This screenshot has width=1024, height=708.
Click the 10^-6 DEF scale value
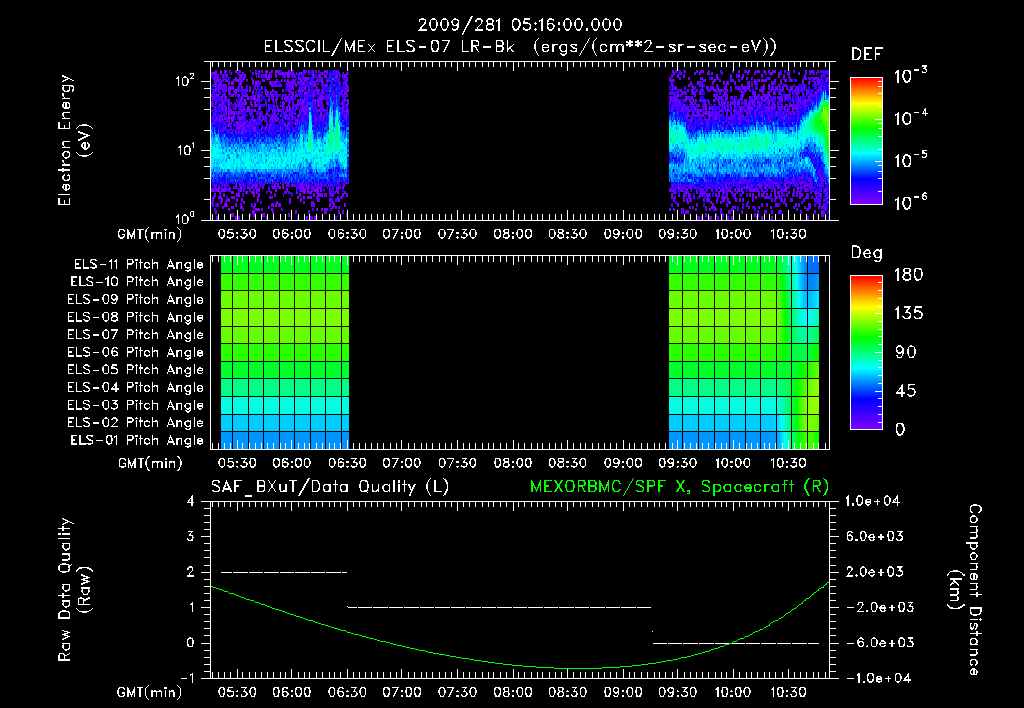[x=910, y=202]
